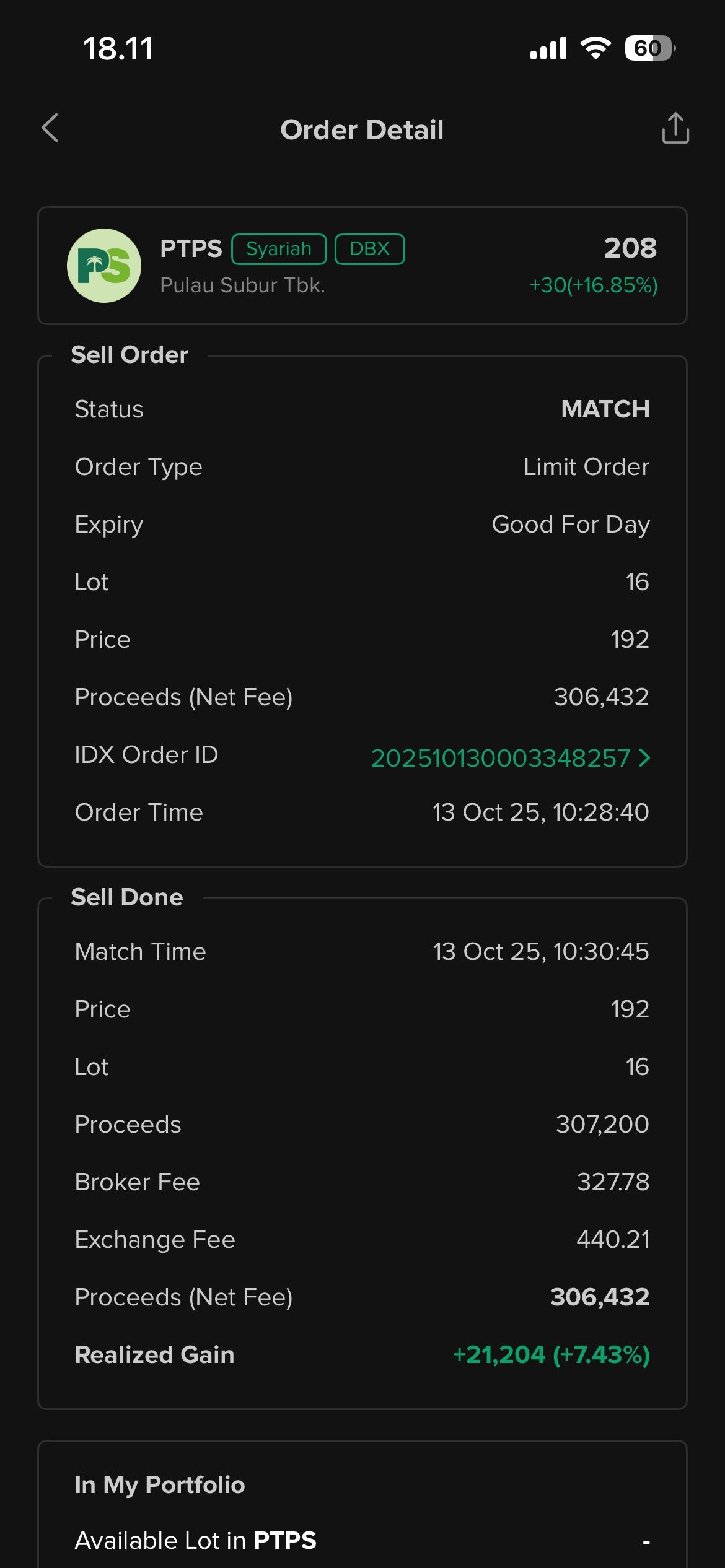Tap the In My Portfolio heading
Screen dimensions: 725x1568
coord(160,1484)
